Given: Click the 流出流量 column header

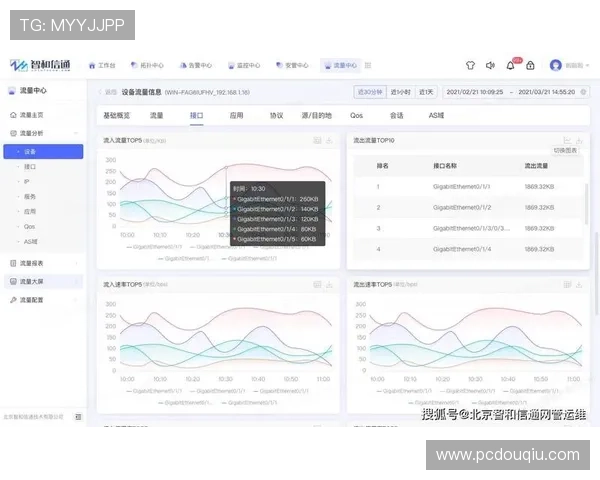Looking at the screenshot, I should tap(536, 166).
